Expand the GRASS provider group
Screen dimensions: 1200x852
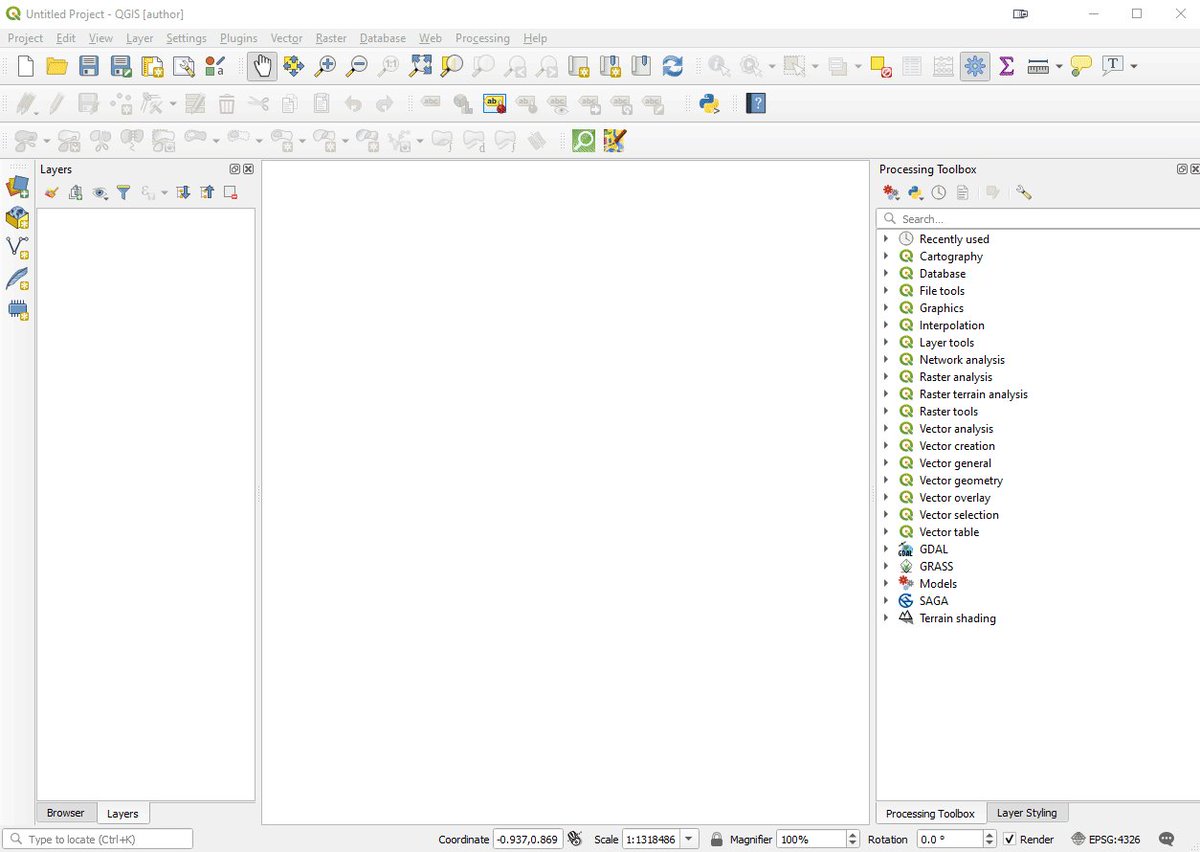[x=886, y=566]
